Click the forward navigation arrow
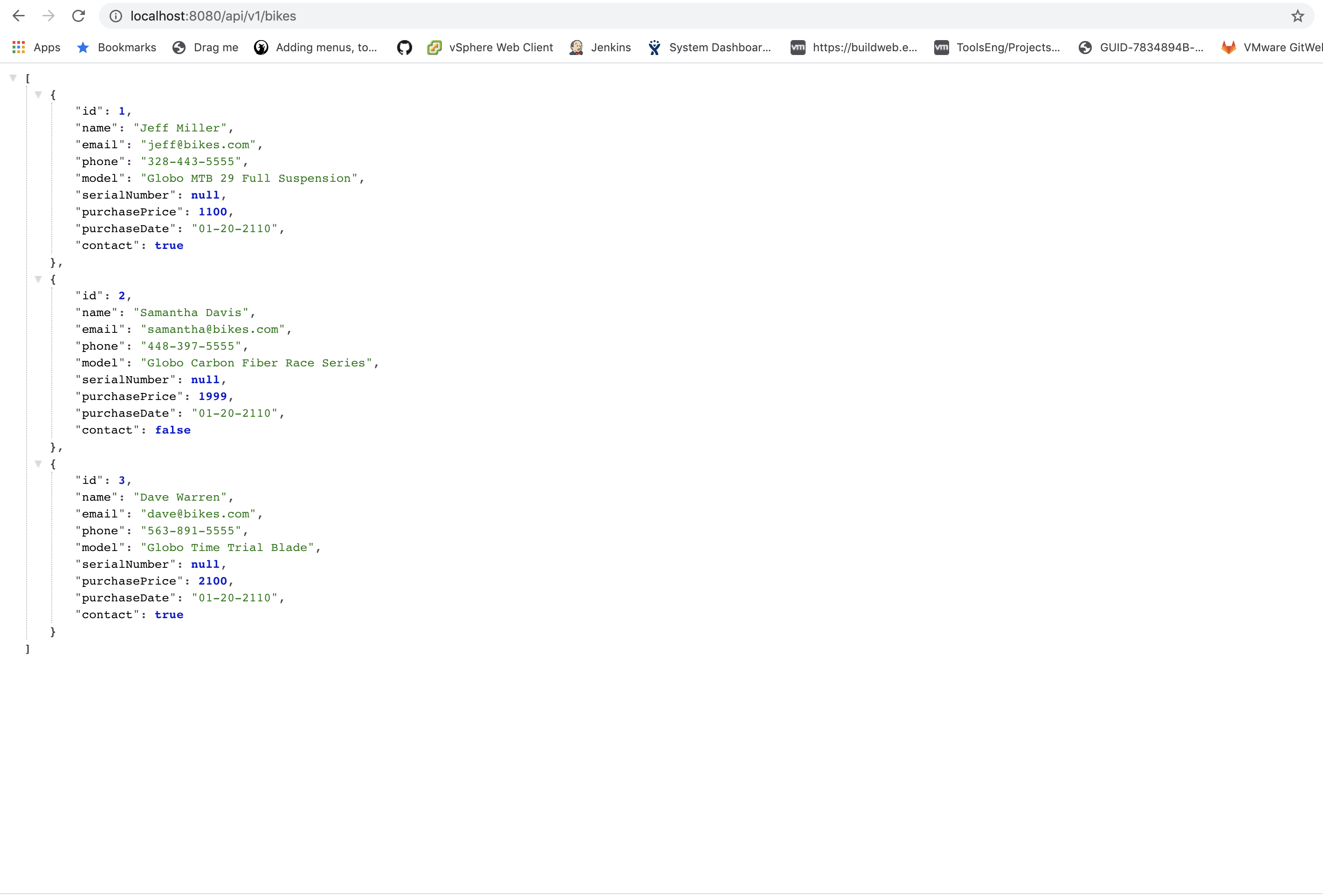 click(x=48, y=16)
